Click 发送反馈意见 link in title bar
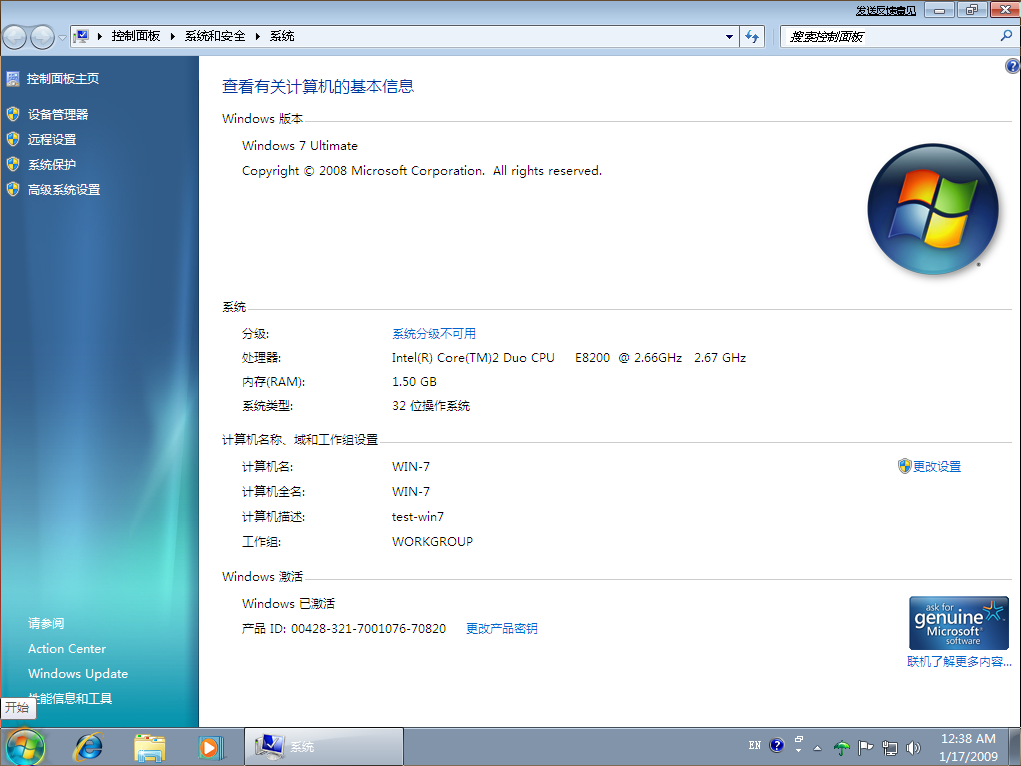The image size is (1021, 766). (886, 10)
